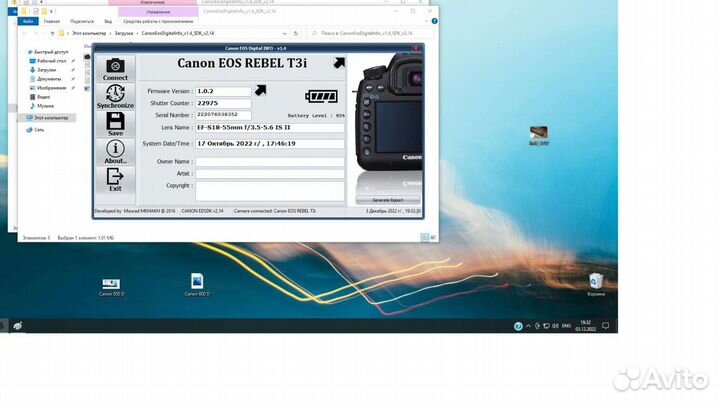720x404 pixels.
Task: Expand the Быстрый доступ tree node
Action: [25, 51]
